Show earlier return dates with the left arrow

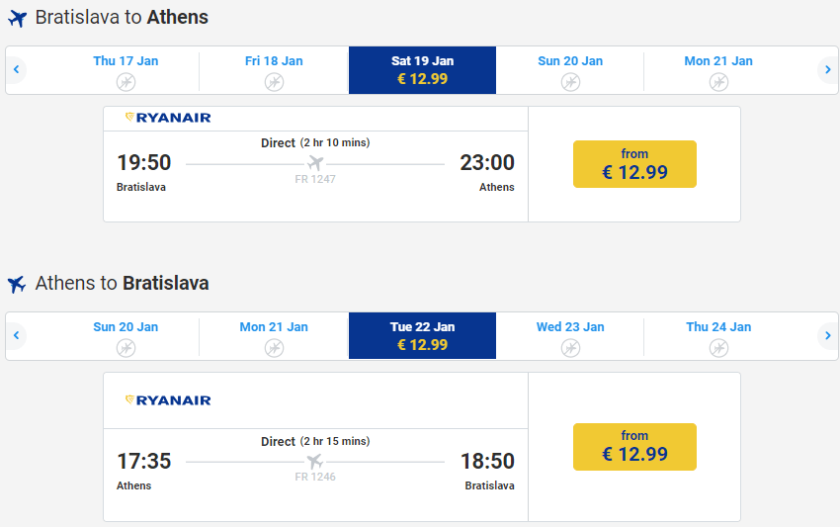pyautogui.click(x=17, y=336)
